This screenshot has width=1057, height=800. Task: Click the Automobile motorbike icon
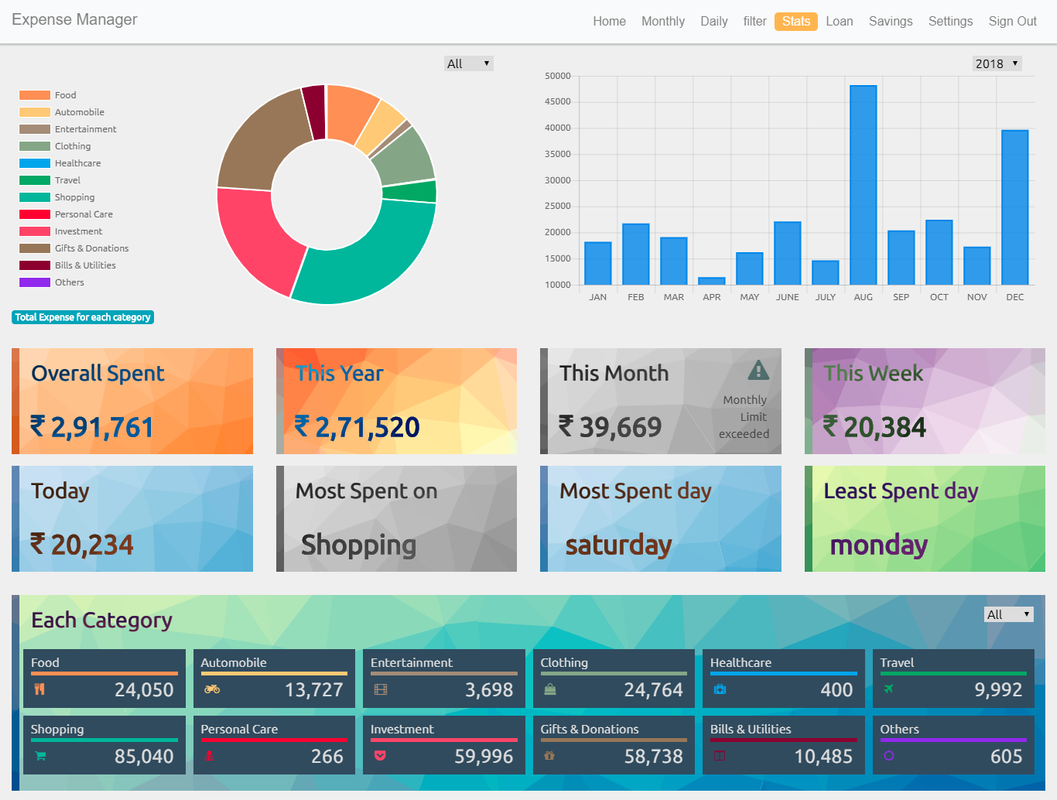(x=212, y=689)
